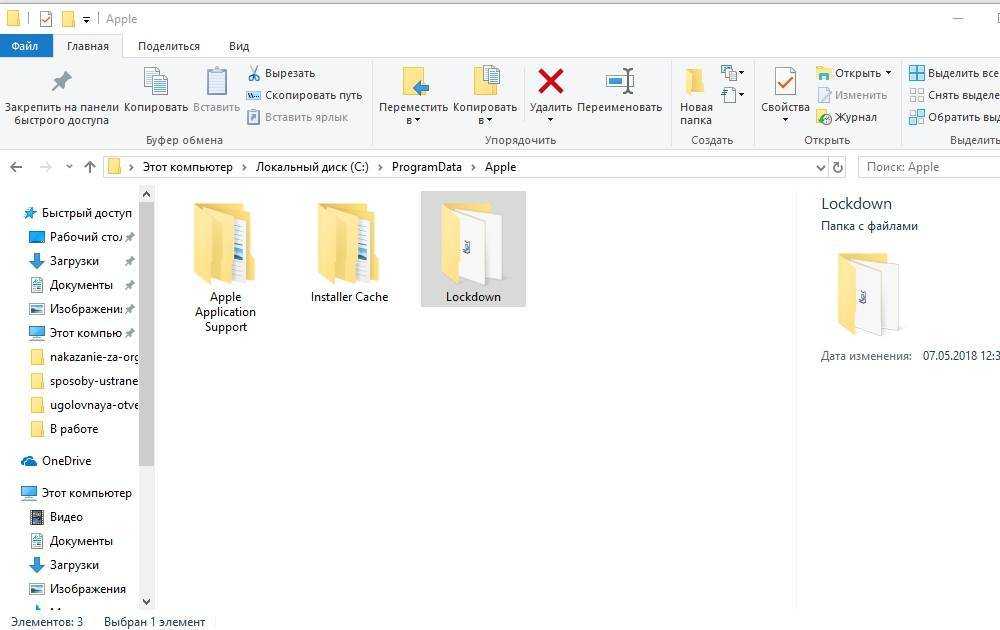Create a folder with New Folder icon
The width and height of the screenshot is (1000, 630).
(696, 81)
